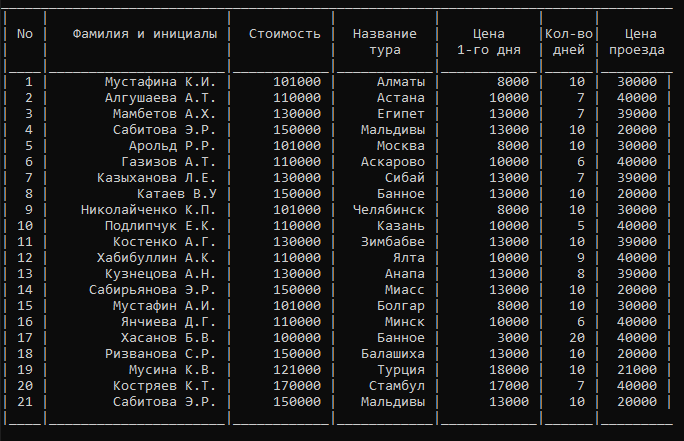Click day price '18000' in Мусина row
The height and width of the screenshot is (441, 684).
pos(509,370)
